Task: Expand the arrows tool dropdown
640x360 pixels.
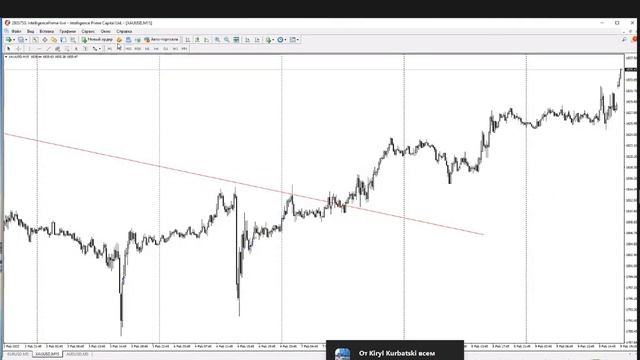Action: tap(100, 49)
